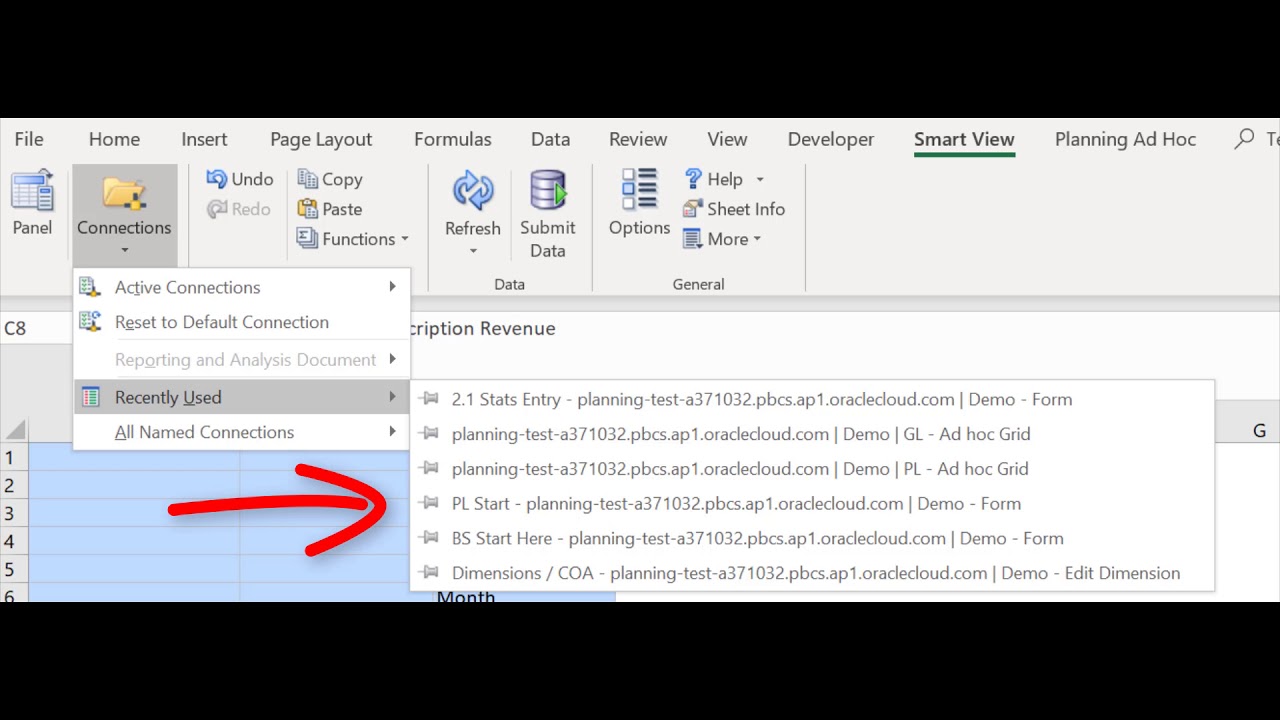
Task: Open PL Start Demo form
Action: point(812,503)
